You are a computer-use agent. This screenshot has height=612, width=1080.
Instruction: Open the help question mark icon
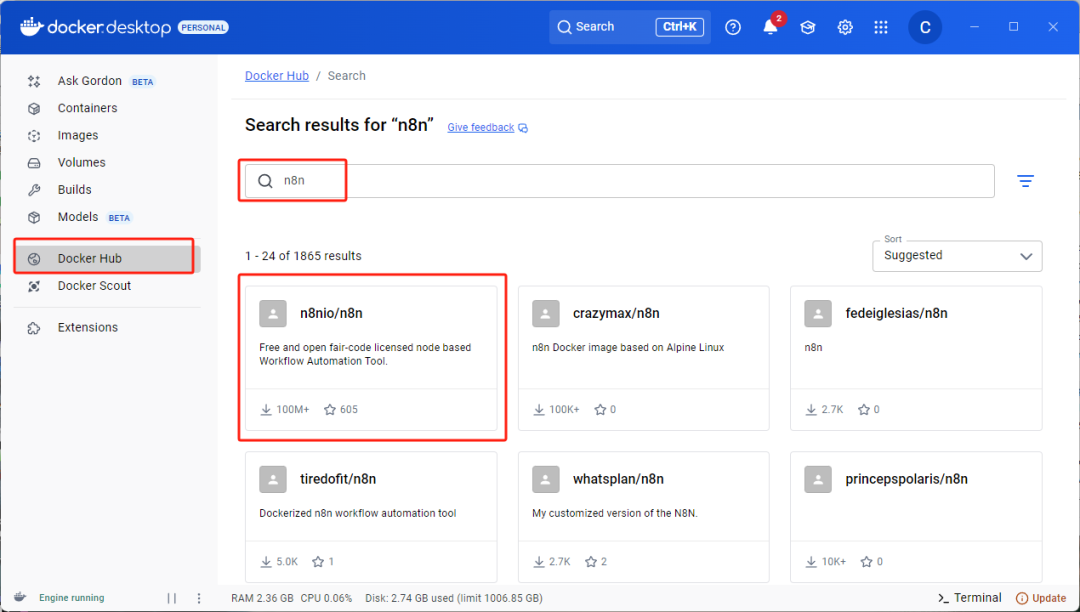[x=733, y=27]
